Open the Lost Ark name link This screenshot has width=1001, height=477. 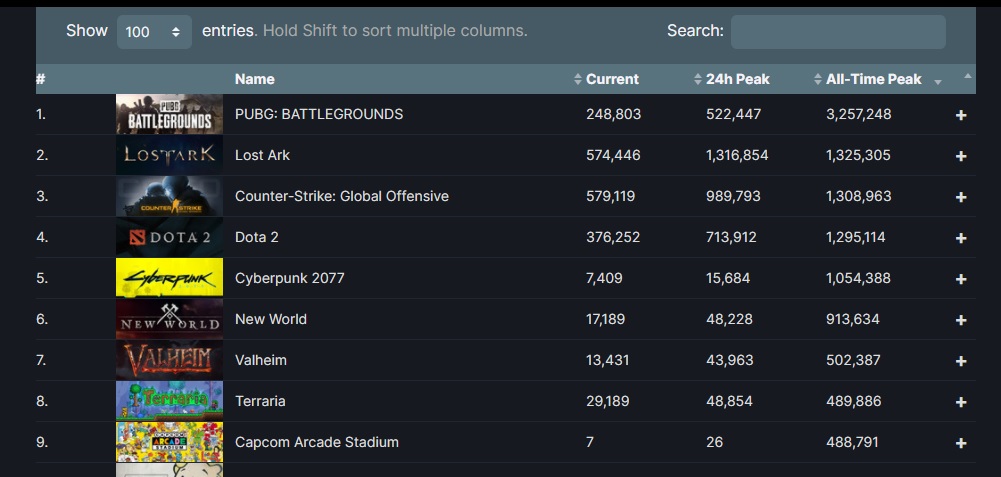pyautogui.click(x=262, y=155)
